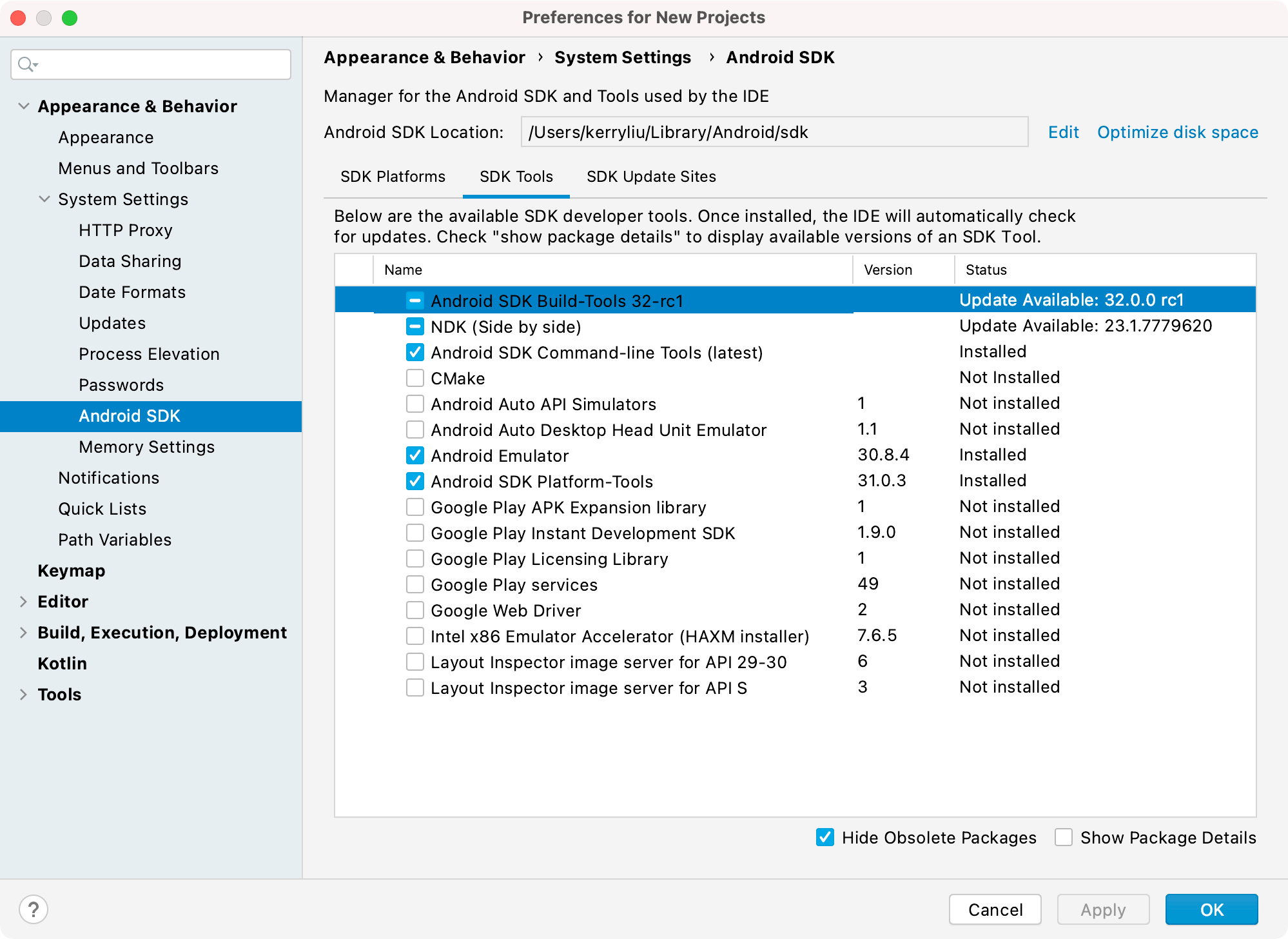Screen dimensions: 1288x939
Task: Select Android SDK in the sidebar
Action: (x=151, y=416)
